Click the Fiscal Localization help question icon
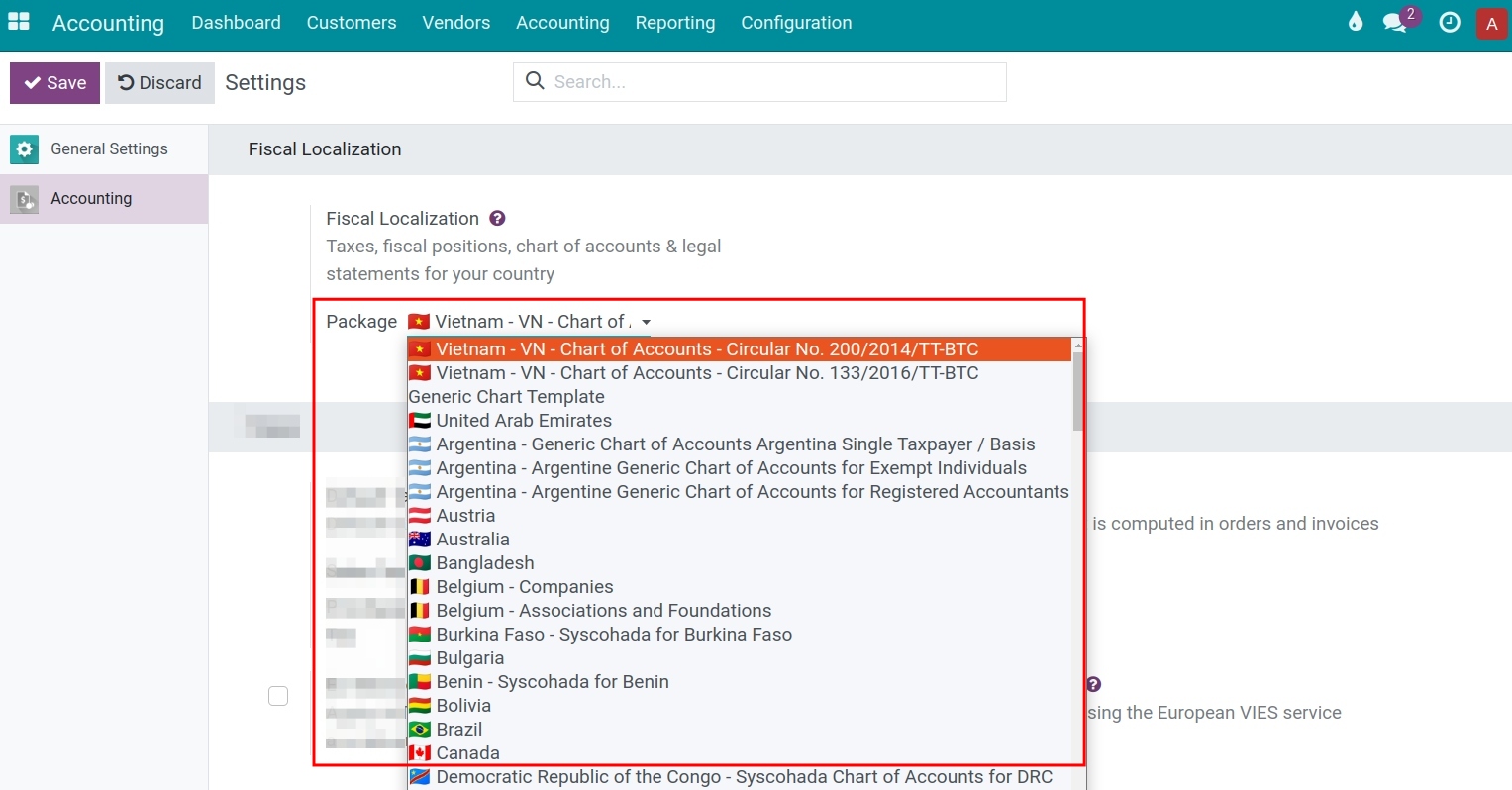The height and width of the screenshot is (790, 1512). point(497,218)
